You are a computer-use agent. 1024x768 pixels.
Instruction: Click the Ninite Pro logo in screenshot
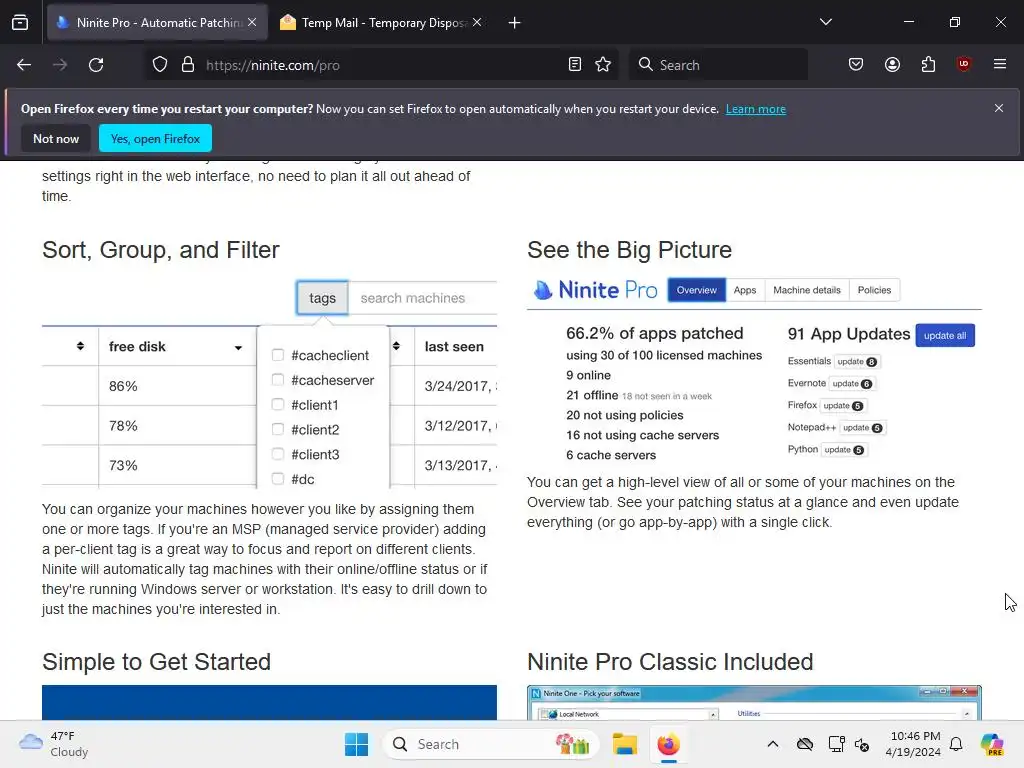595,290
